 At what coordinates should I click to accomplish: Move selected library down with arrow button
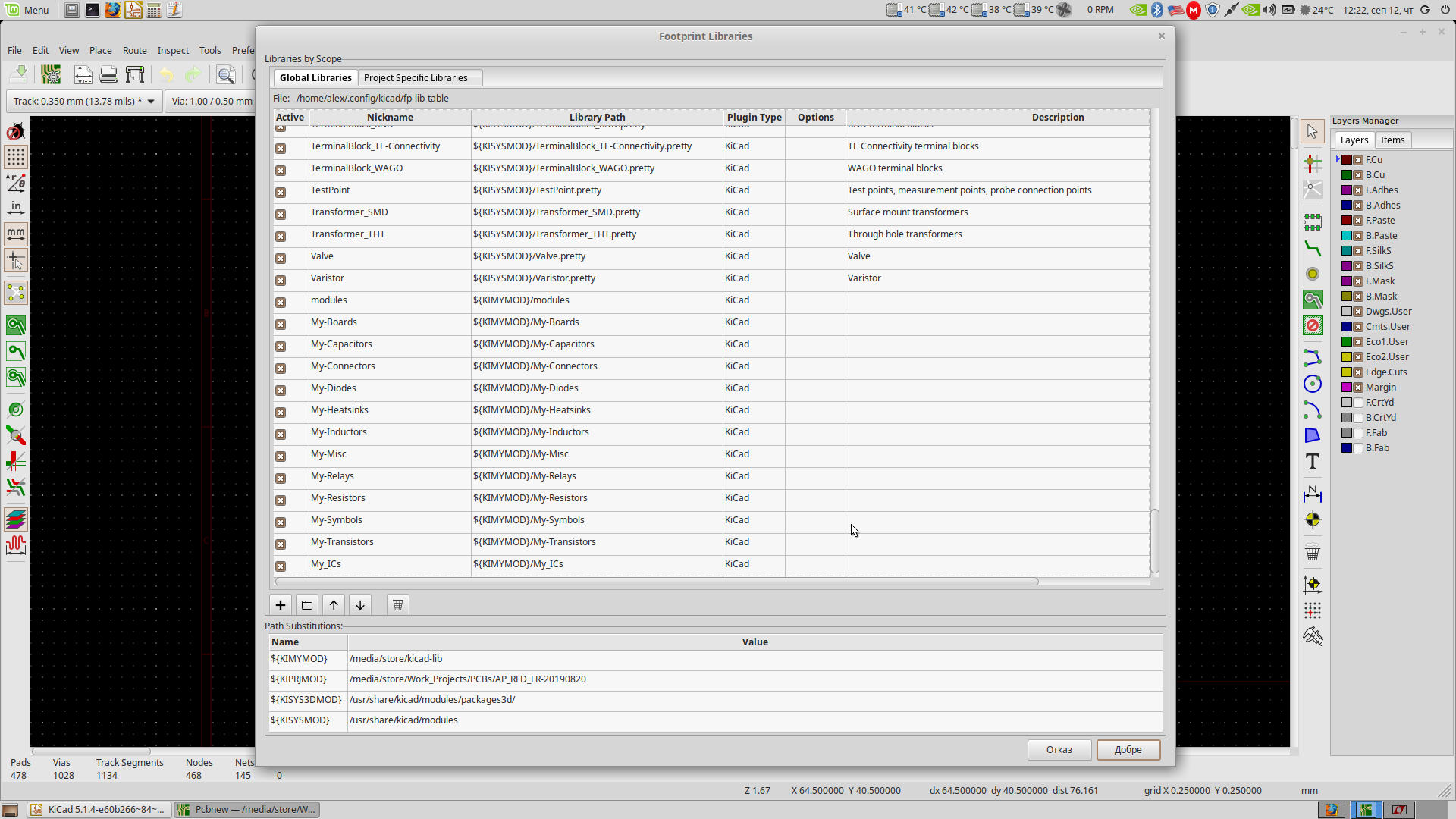pyautogui.click(x=360, y=605)
